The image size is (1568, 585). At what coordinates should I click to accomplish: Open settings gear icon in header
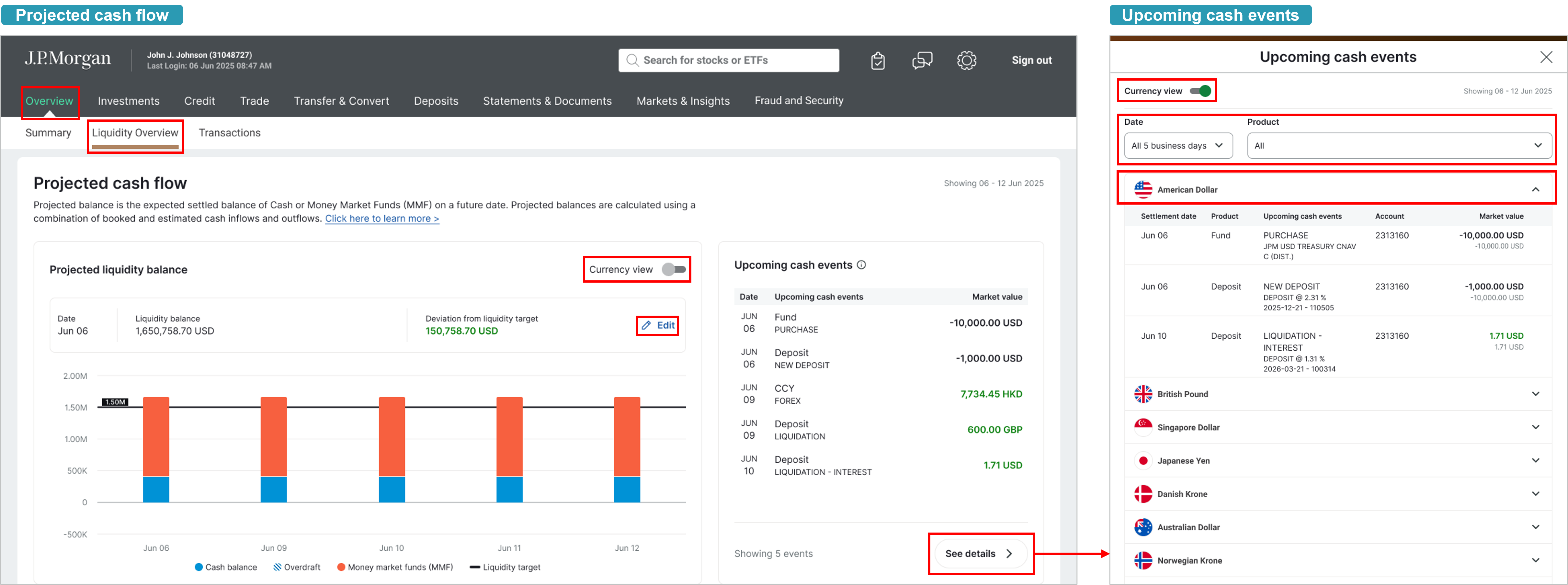click(x=966, y=60)
